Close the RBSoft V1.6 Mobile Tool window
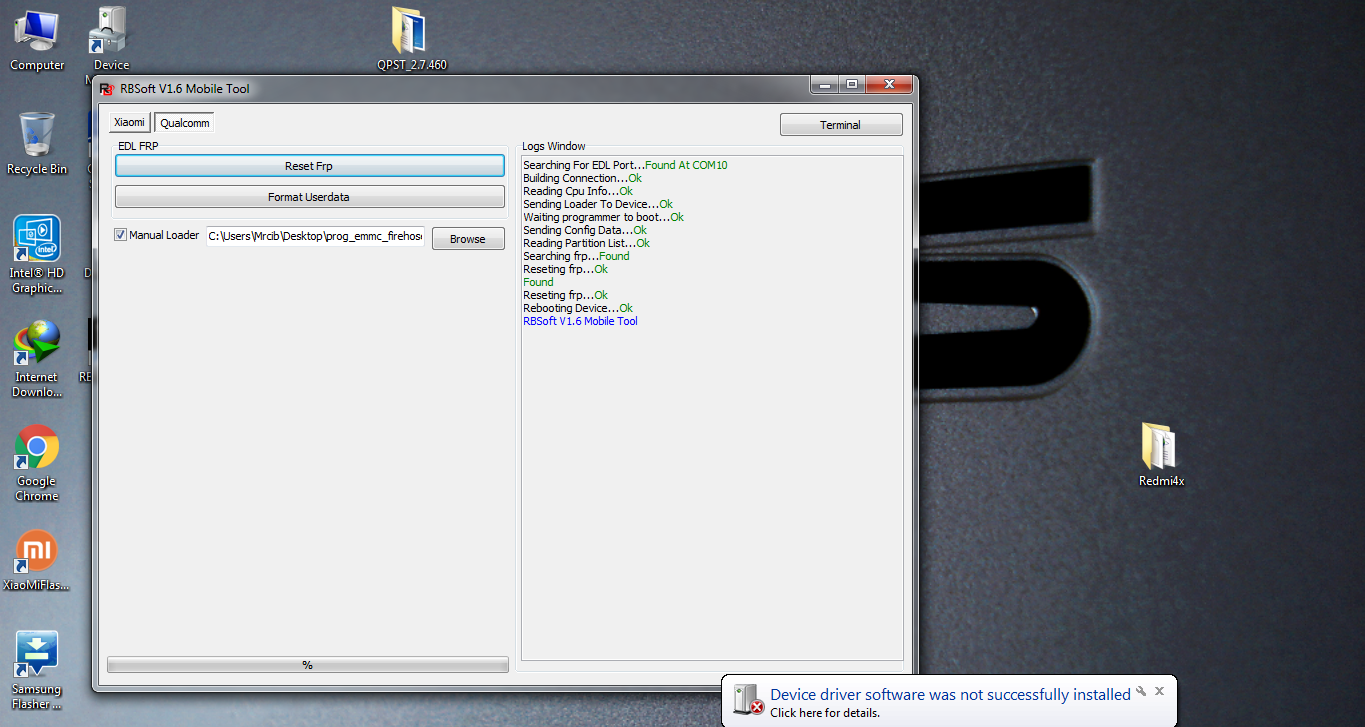Image resolution: width=1365 pixels, height=727 pixels. [888, 85]
